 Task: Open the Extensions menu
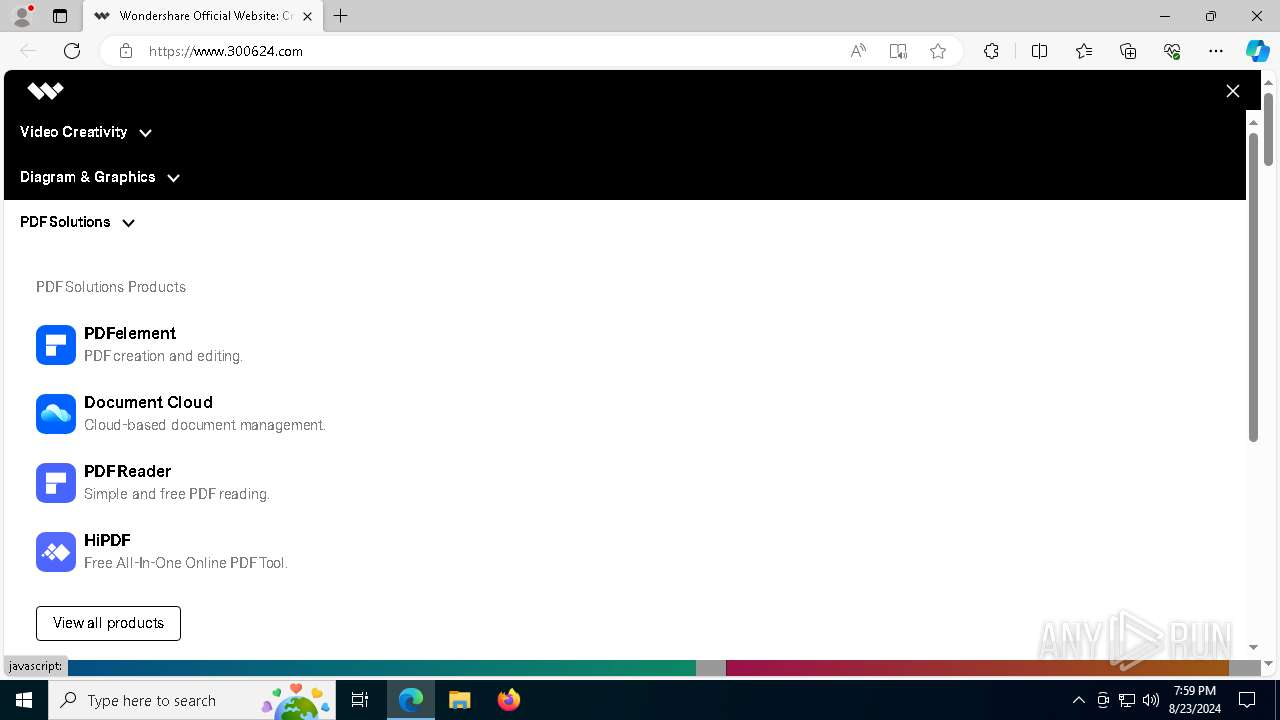991,51
